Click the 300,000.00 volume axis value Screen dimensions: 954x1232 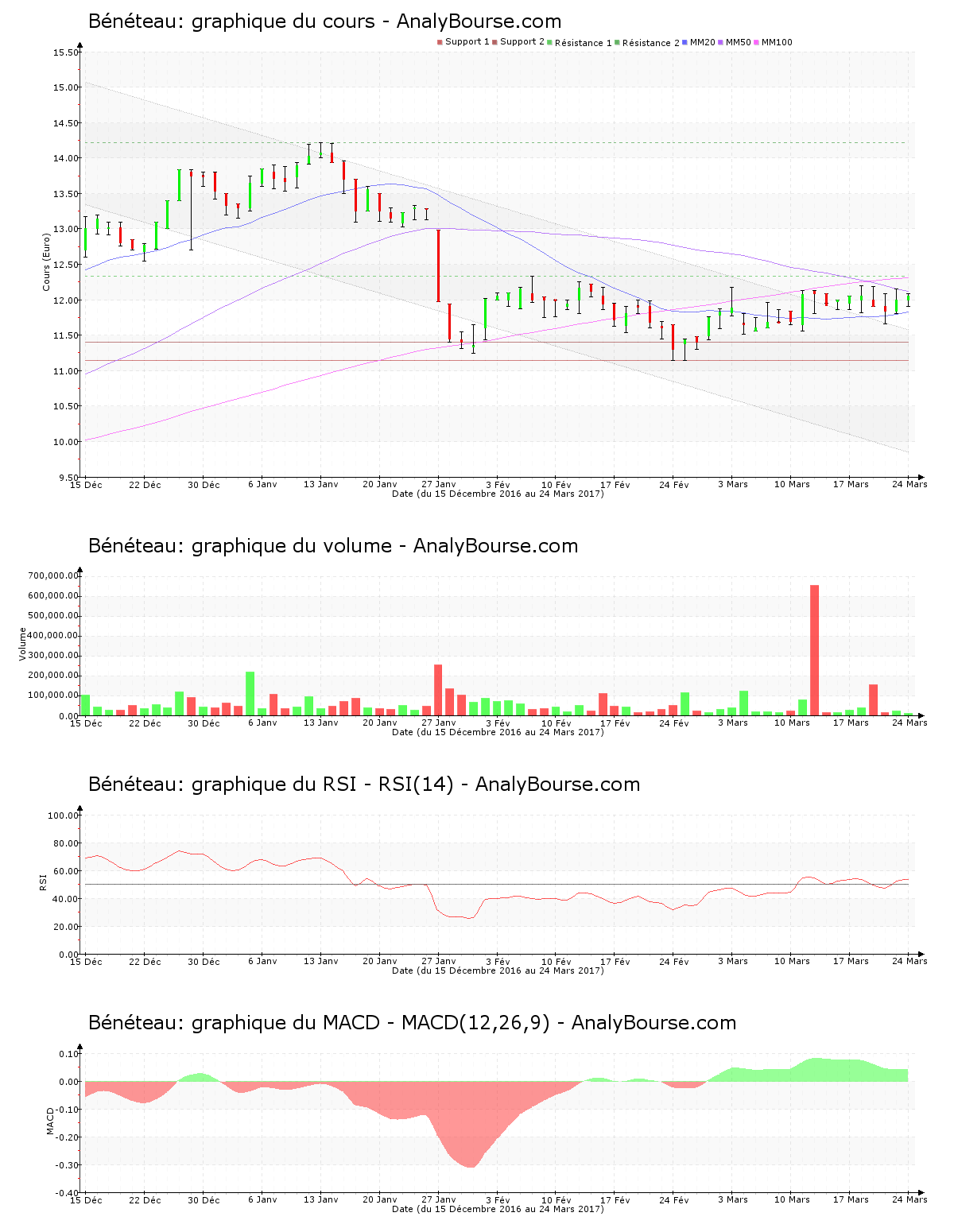coord(53,656)
